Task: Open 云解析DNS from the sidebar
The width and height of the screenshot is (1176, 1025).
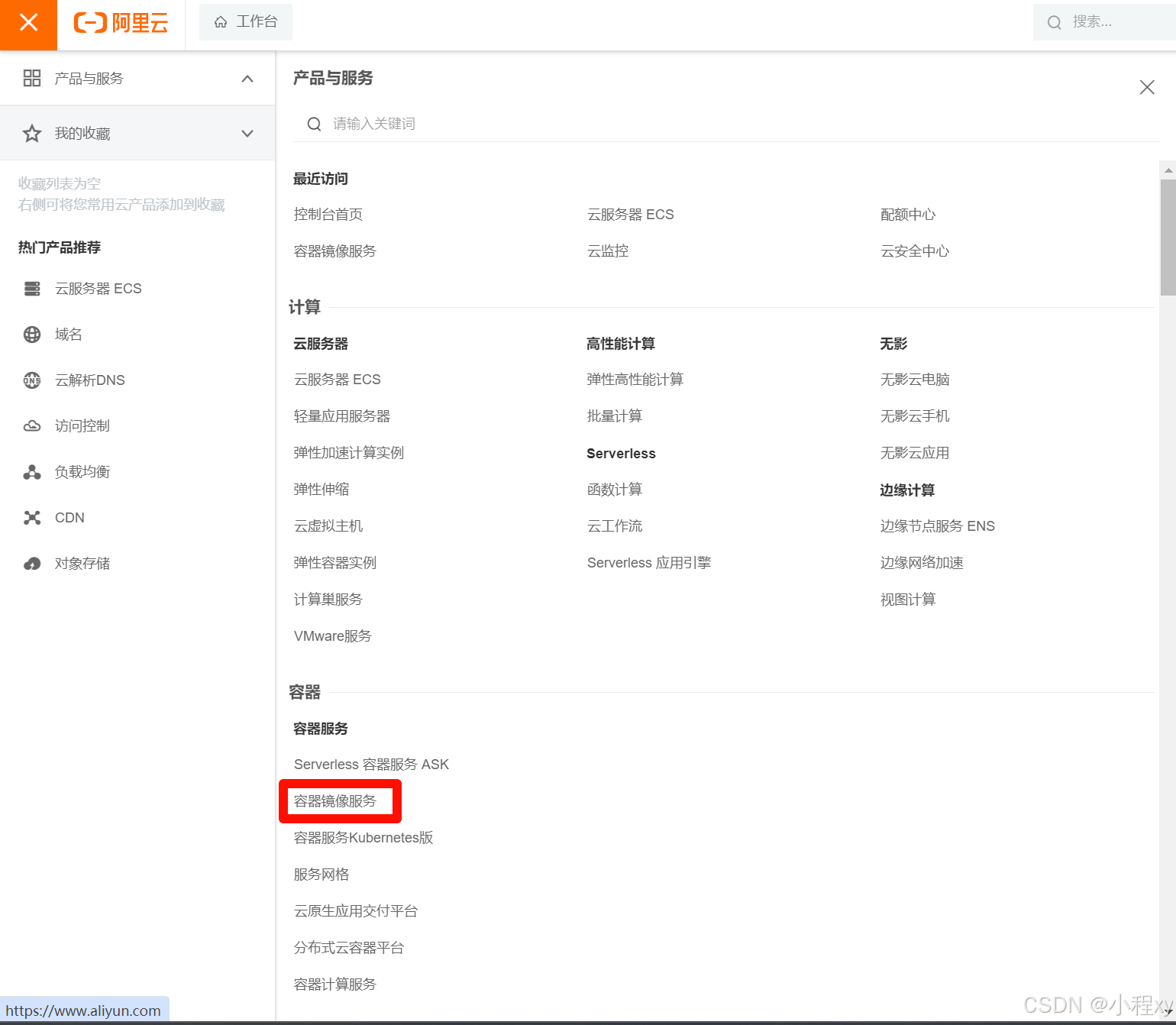Action: point(90,380)
